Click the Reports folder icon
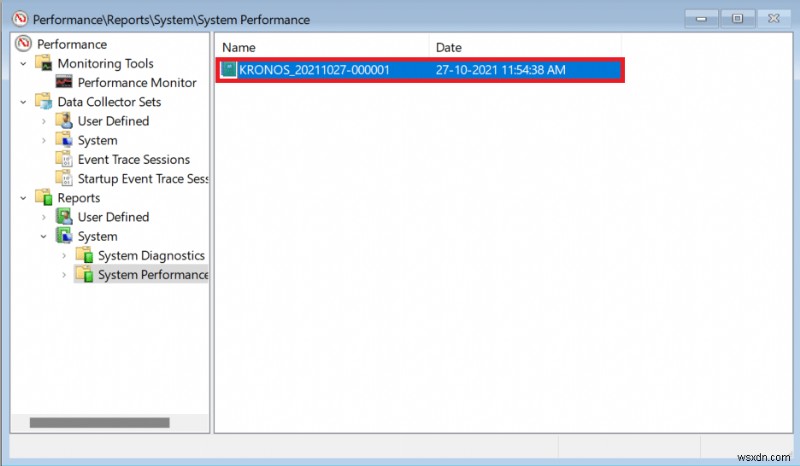The image size is (800, 466). pos(44,198)
